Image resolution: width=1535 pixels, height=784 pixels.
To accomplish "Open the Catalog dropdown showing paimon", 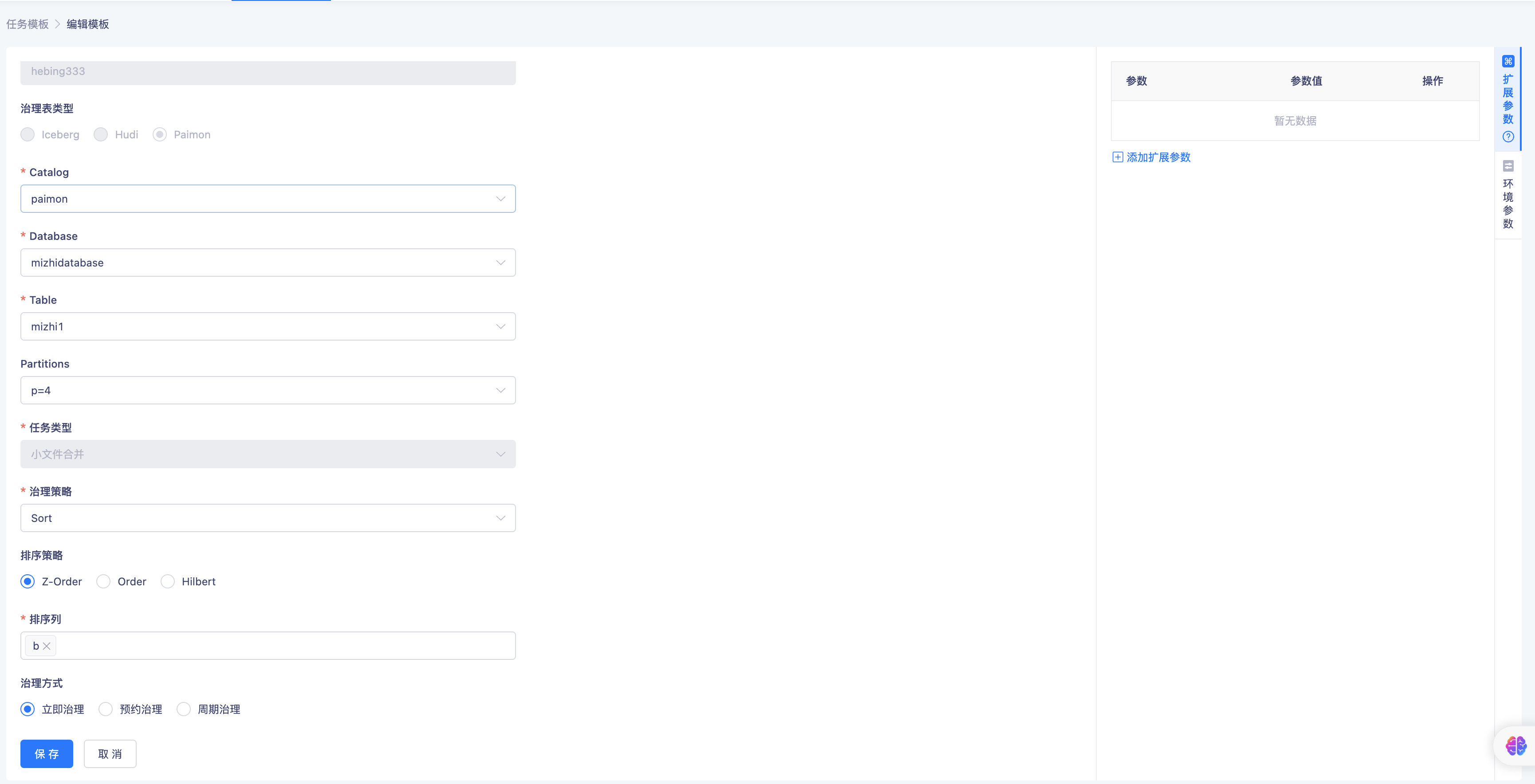I will pyautogui.click(x=268, y=198).
